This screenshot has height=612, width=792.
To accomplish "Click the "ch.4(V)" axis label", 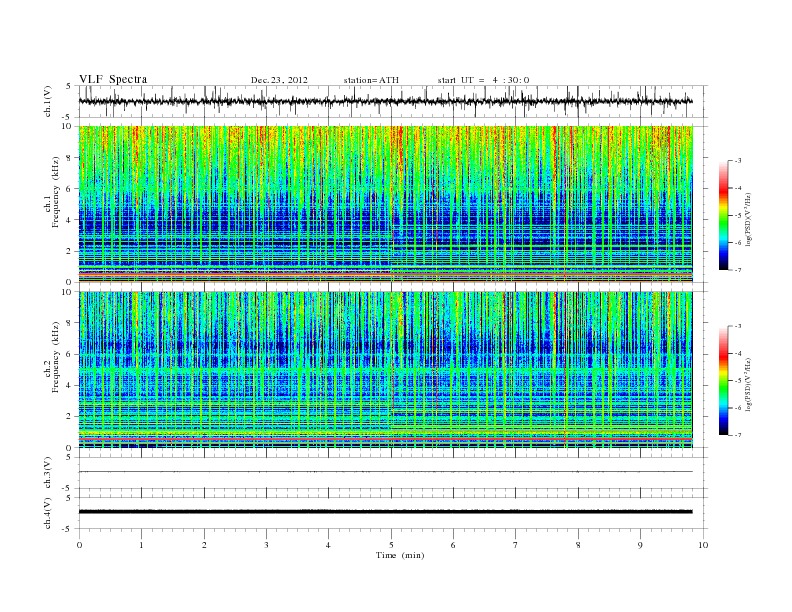I will point(47,513).
